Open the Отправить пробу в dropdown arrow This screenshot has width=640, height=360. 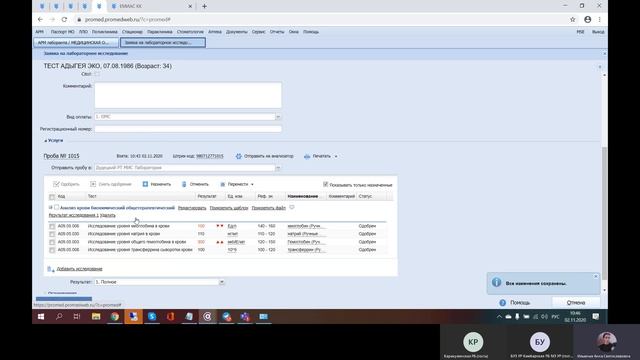click(278, 168)
